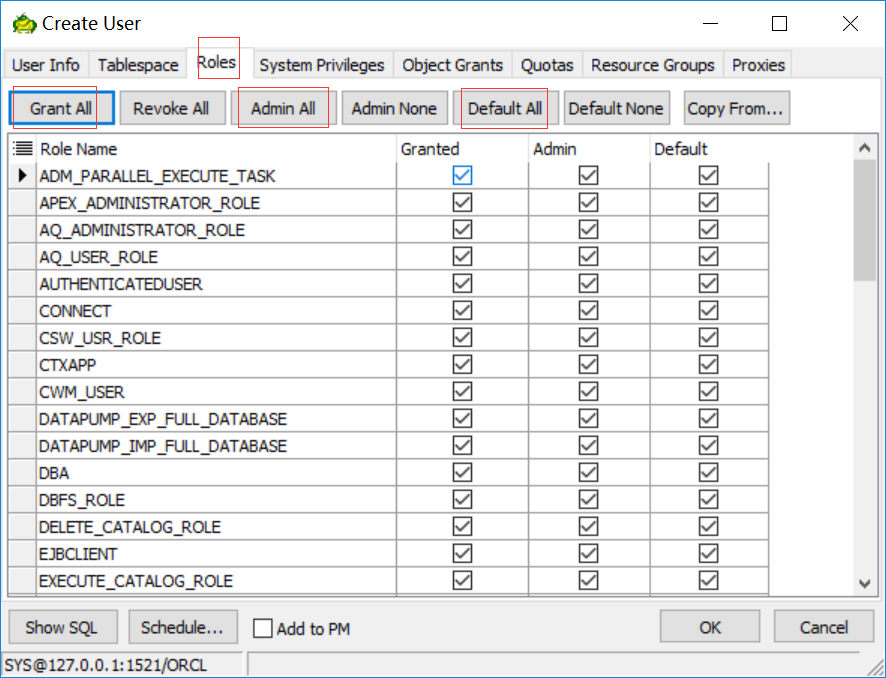Enable the Add to PM checkbox
The image size is (886, 678).
[263, 628]
